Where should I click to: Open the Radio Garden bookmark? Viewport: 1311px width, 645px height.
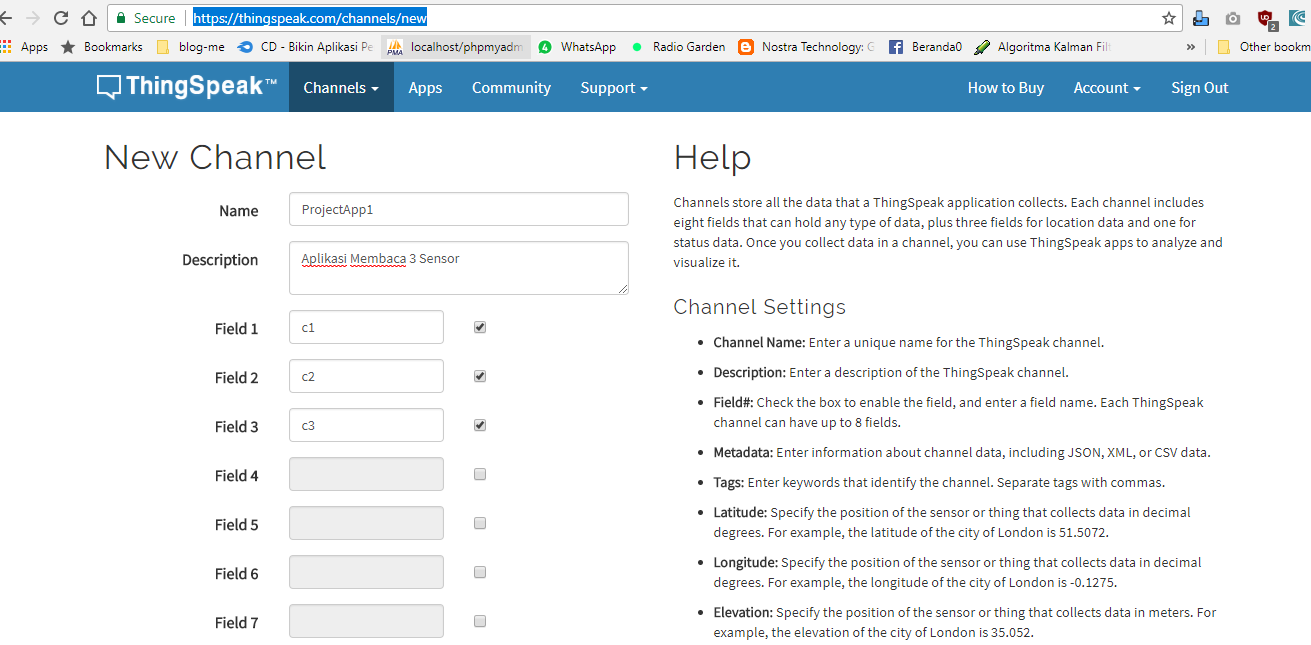678,47
